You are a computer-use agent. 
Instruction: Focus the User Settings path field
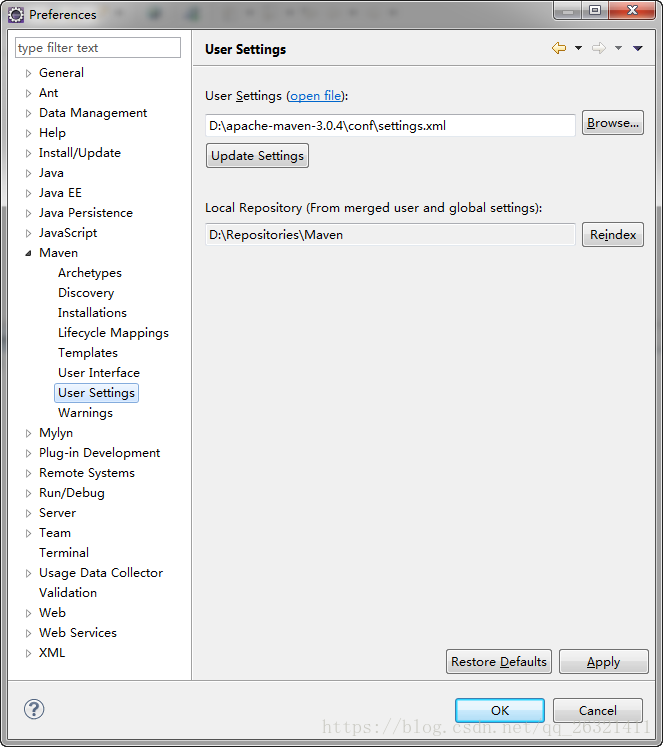point(390,125)
